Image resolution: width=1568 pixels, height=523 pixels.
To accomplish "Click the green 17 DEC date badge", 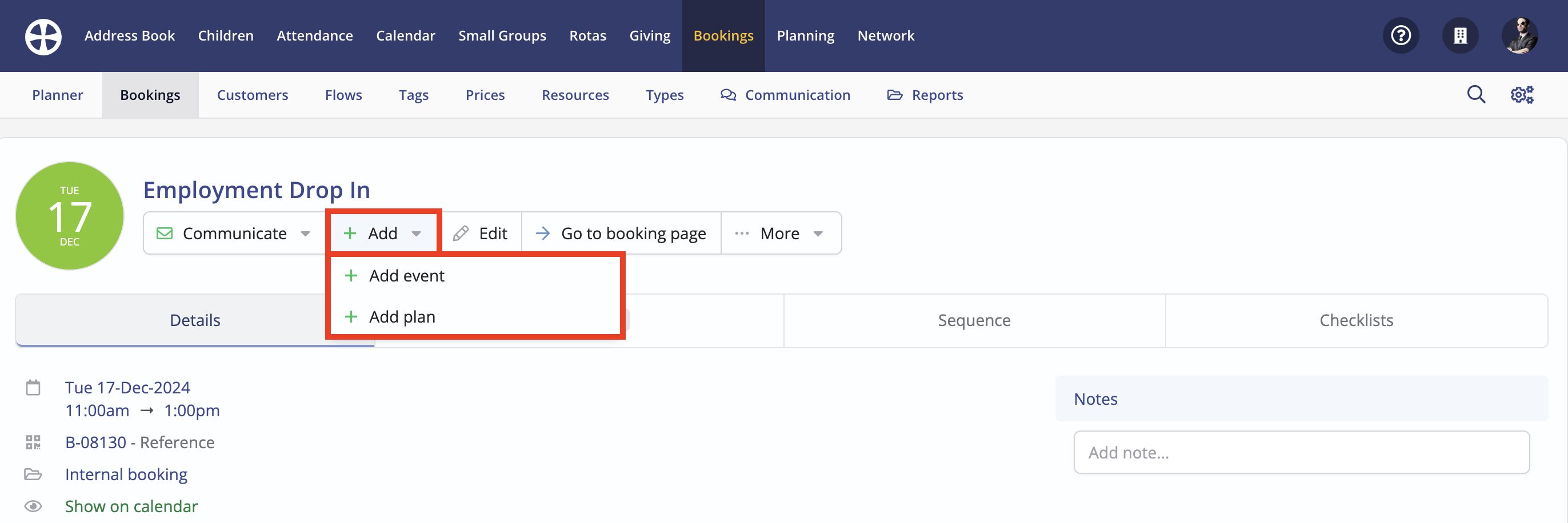I will (69, 216).
